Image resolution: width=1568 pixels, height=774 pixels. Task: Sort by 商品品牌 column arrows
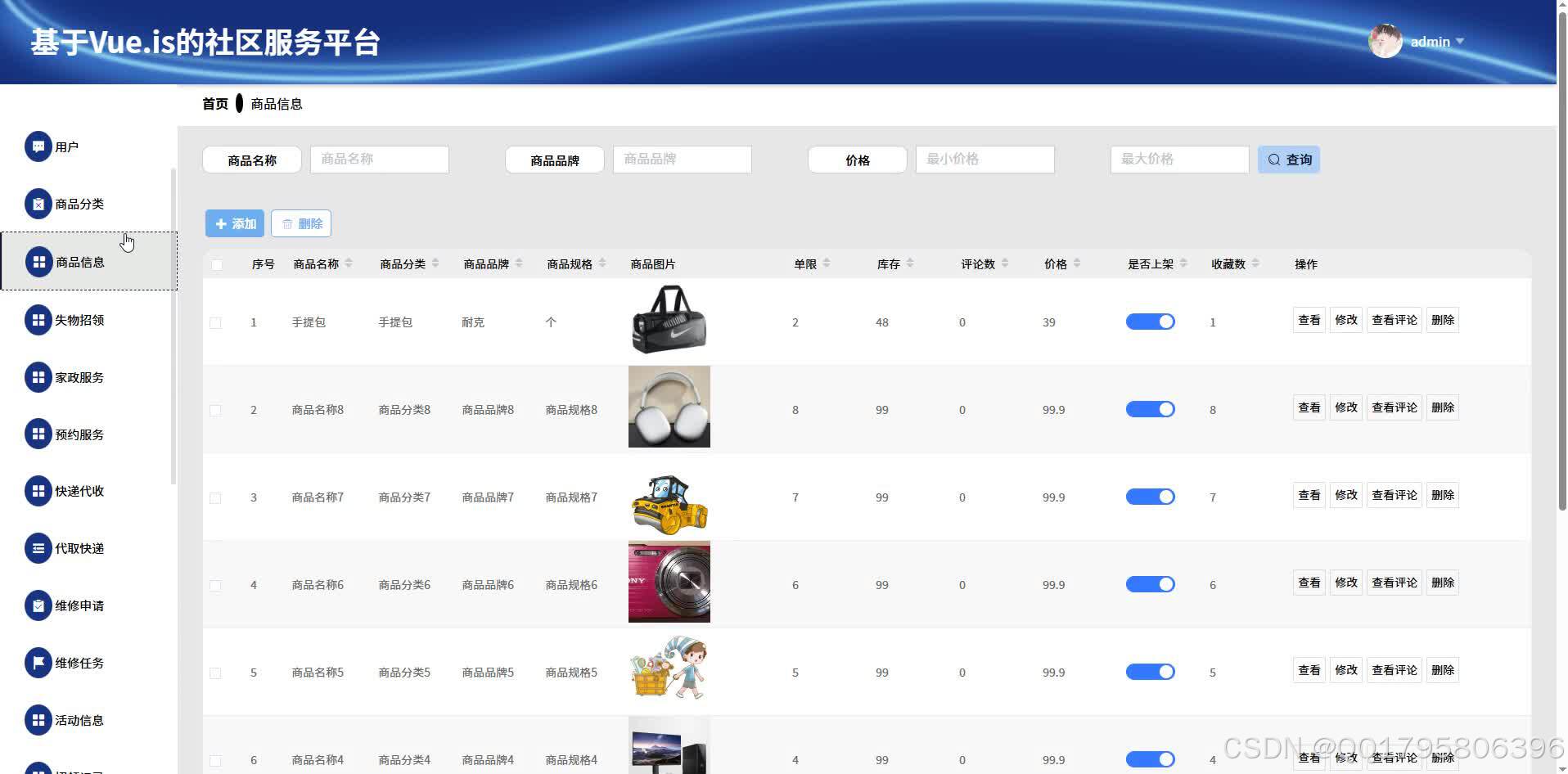tap(519, 263)
